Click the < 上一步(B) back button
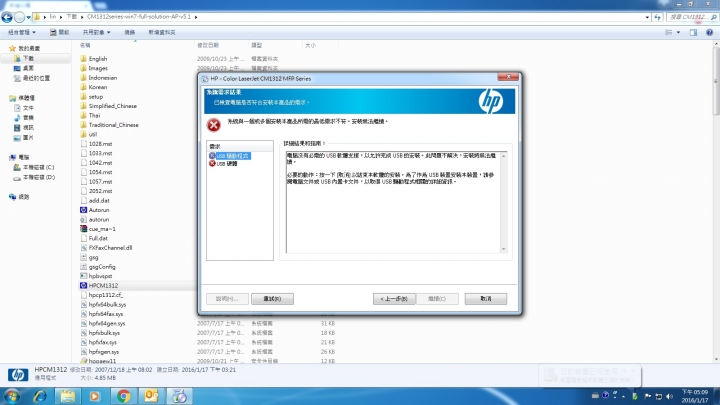720x405 pixels. click(394, 299)
